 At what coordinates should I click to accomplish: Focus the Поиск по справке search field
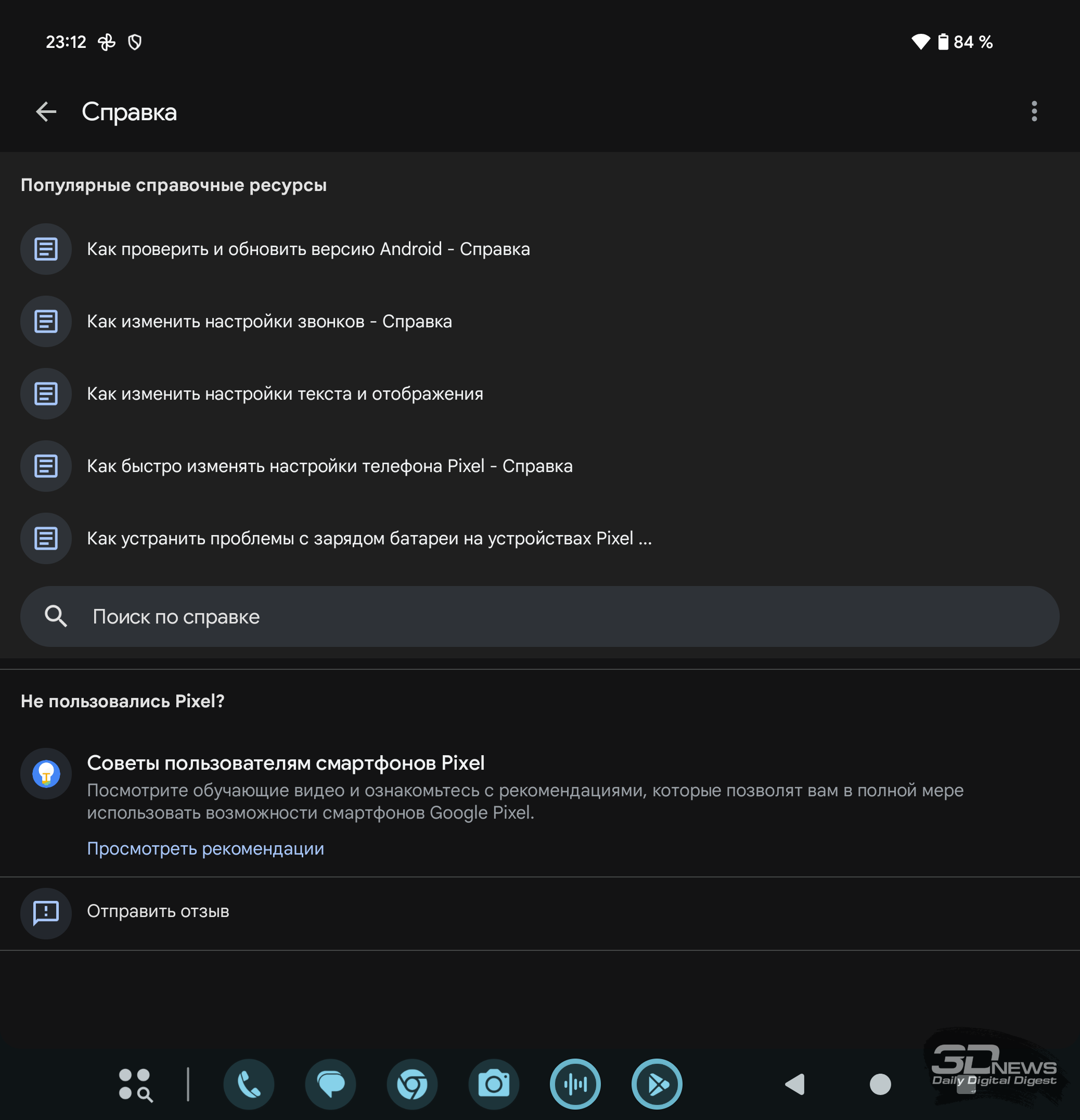pos(539,617)
